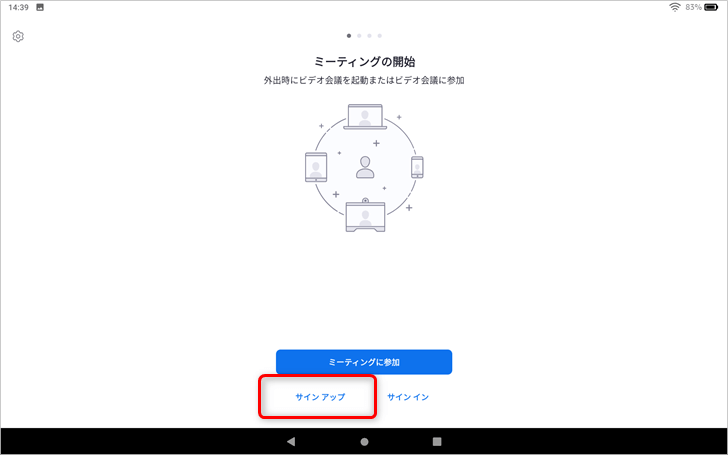The width and height of the screenshot is (728, 455).
Task: Tap the blue ミーティングに参加 button
Action: [364, 361]
